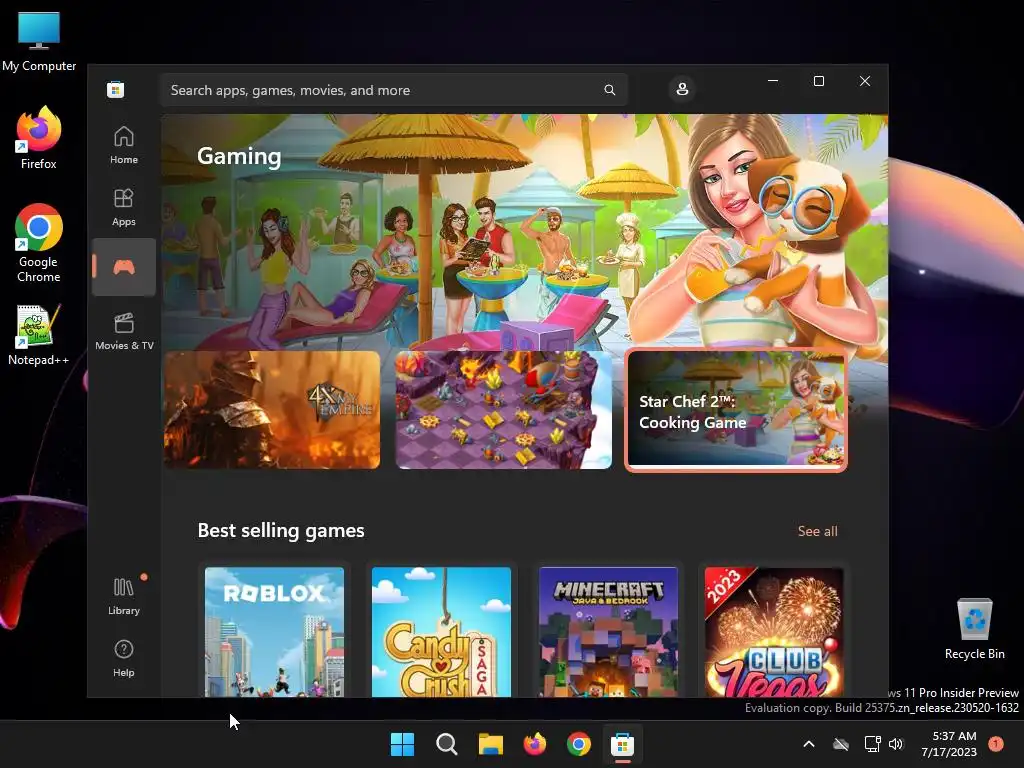
Task: Open Help in the Store sidebar
Action: [x=123, y=658]
